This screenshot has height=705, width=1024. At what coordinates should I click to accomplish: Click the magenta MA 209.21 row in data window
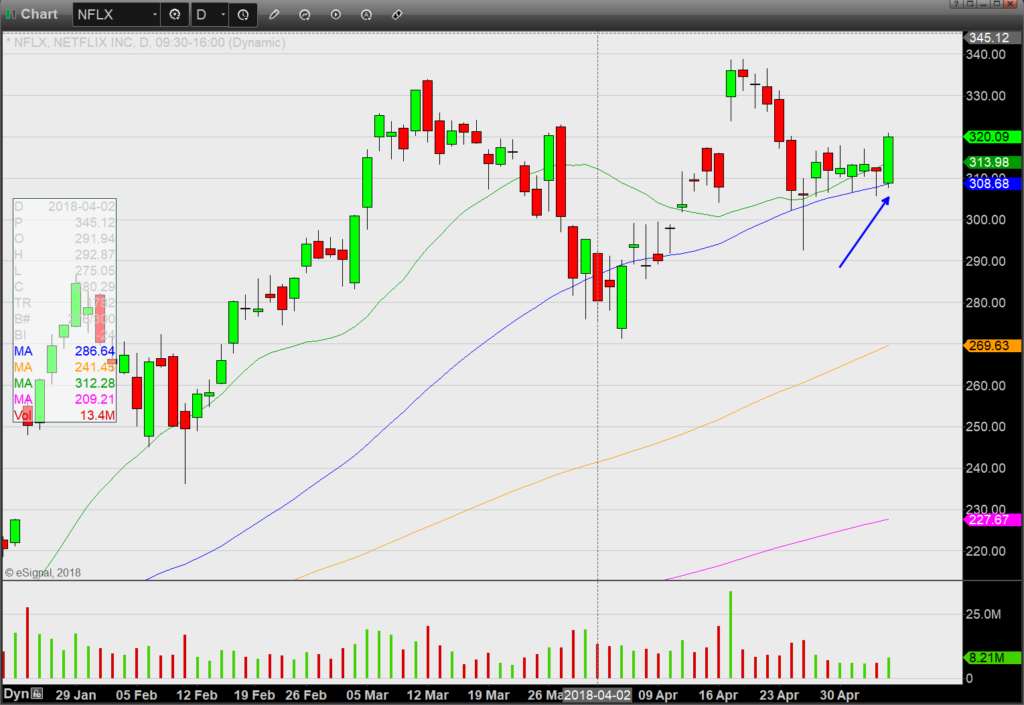(65, 399)
